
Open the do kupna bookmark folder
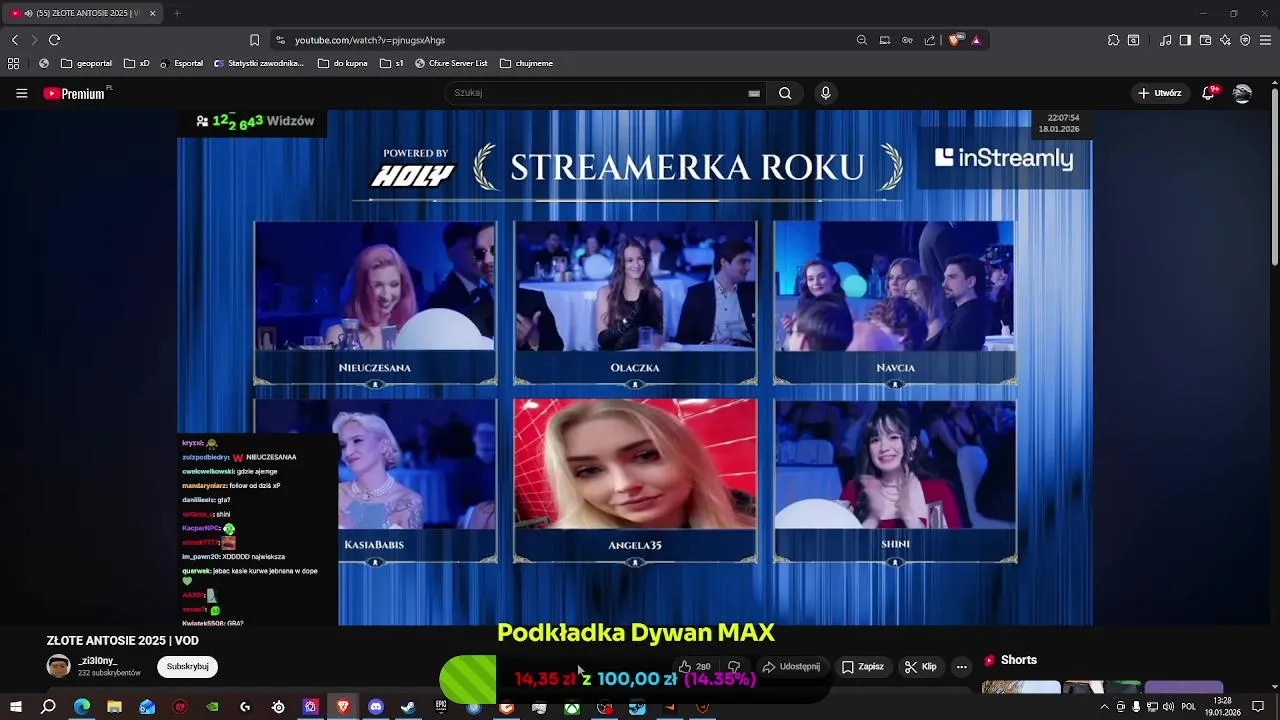coord(343,63)
